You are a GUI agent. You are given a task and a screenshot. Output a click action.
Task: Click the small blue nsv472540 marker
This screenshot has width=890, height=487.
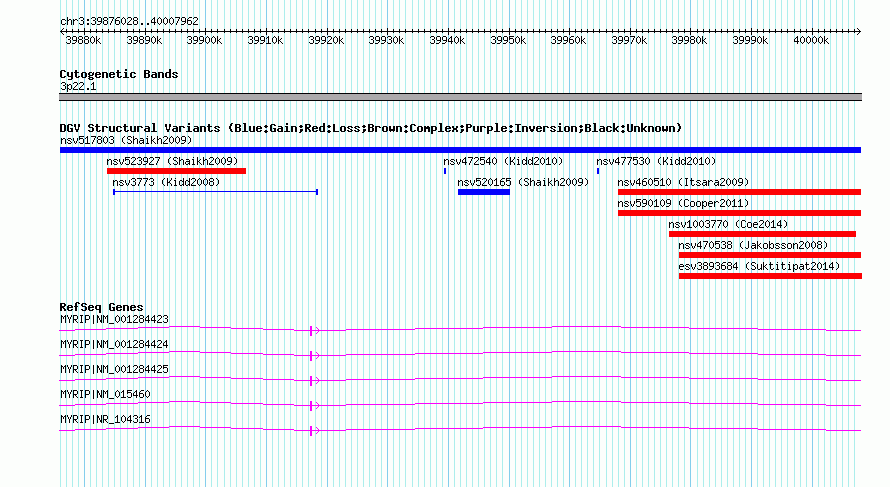click(x=445, y=171)
